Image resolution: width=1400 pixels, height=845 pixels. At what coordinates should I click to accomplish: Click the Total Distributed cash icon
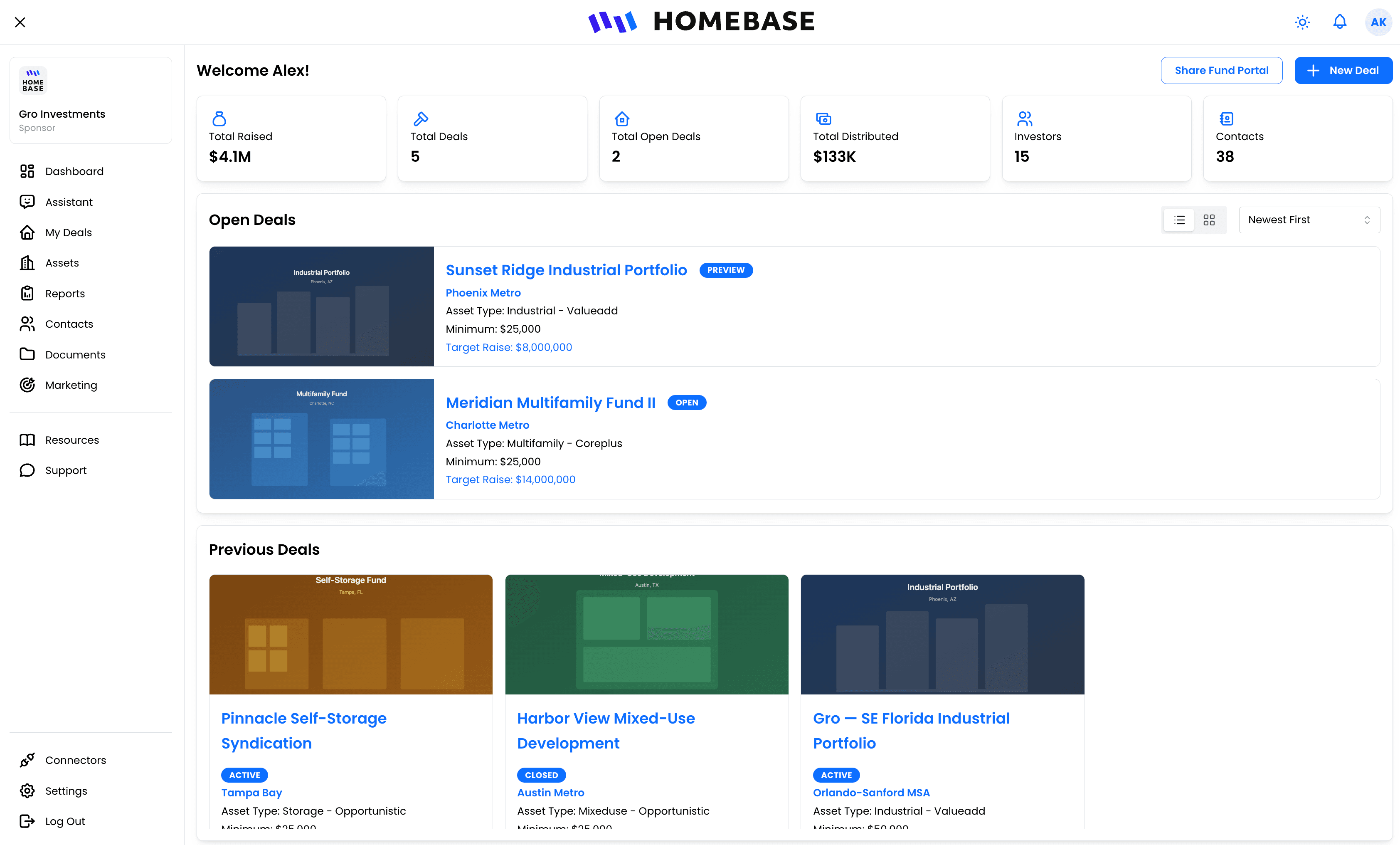pos(823,118)
